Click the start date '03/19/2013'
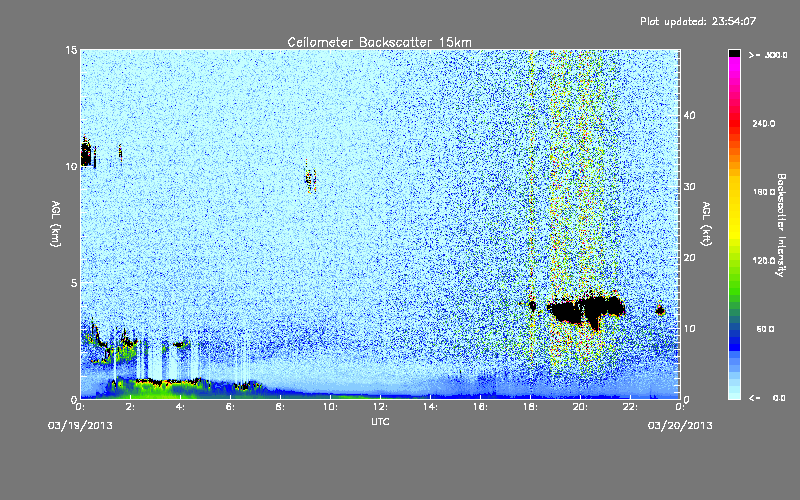 [80, 426]
